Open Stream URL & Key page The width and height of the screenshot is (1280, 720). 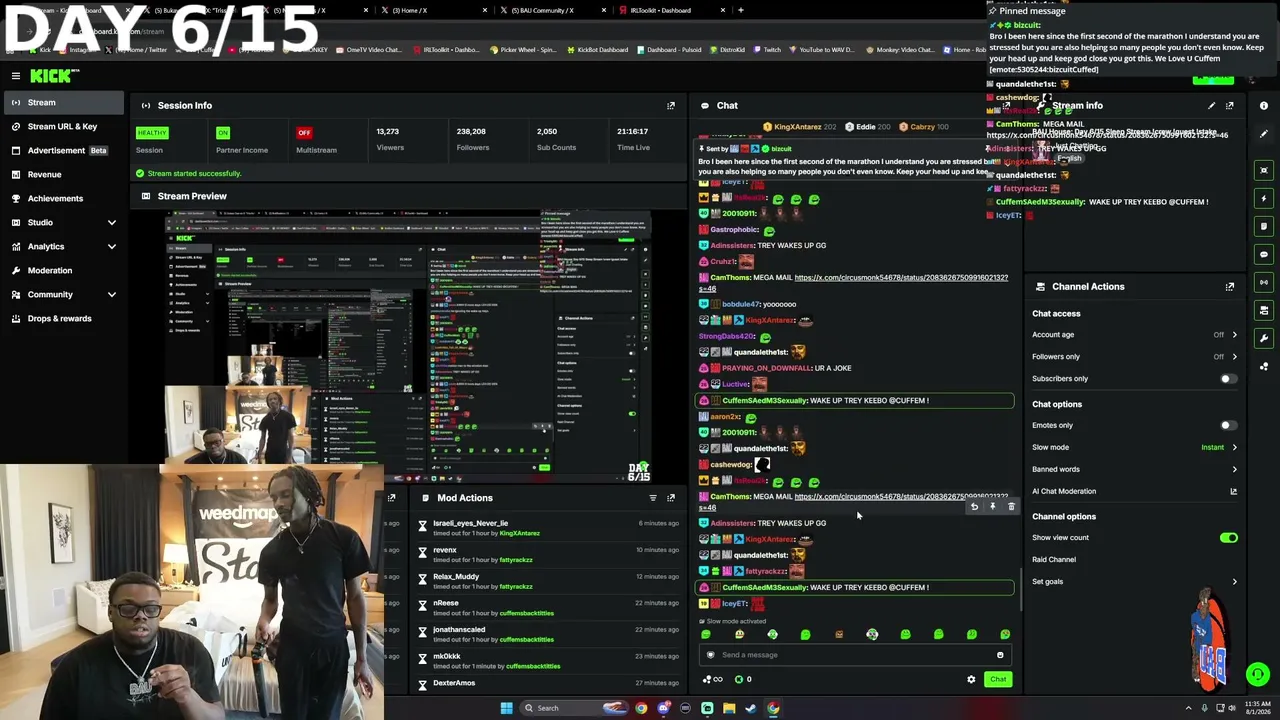(63, 126)
